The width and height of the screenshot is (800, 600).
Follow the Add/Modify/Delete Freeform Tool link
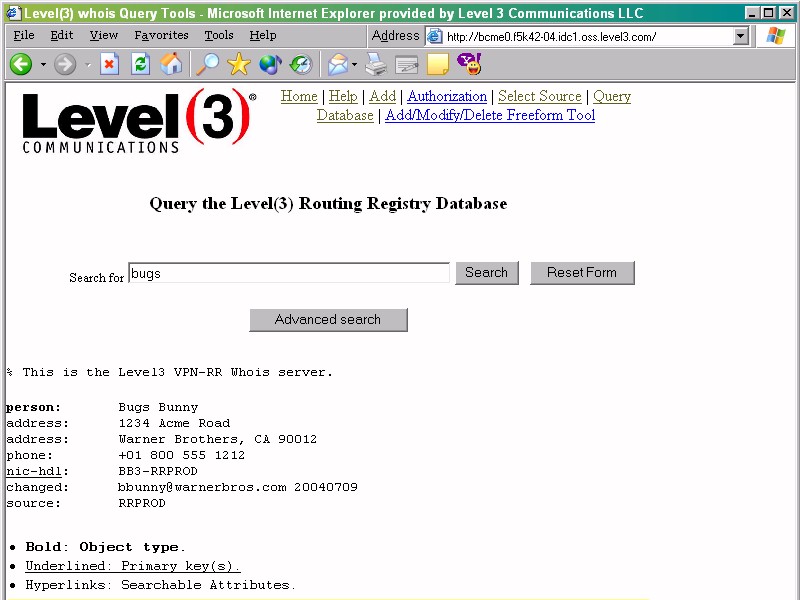pyautogui.click(x=490, y=115)
